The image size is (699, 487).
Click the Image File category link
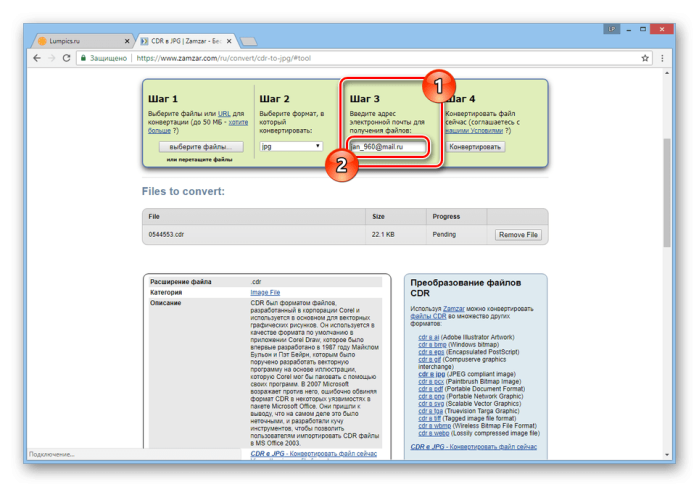click(265, 292)
